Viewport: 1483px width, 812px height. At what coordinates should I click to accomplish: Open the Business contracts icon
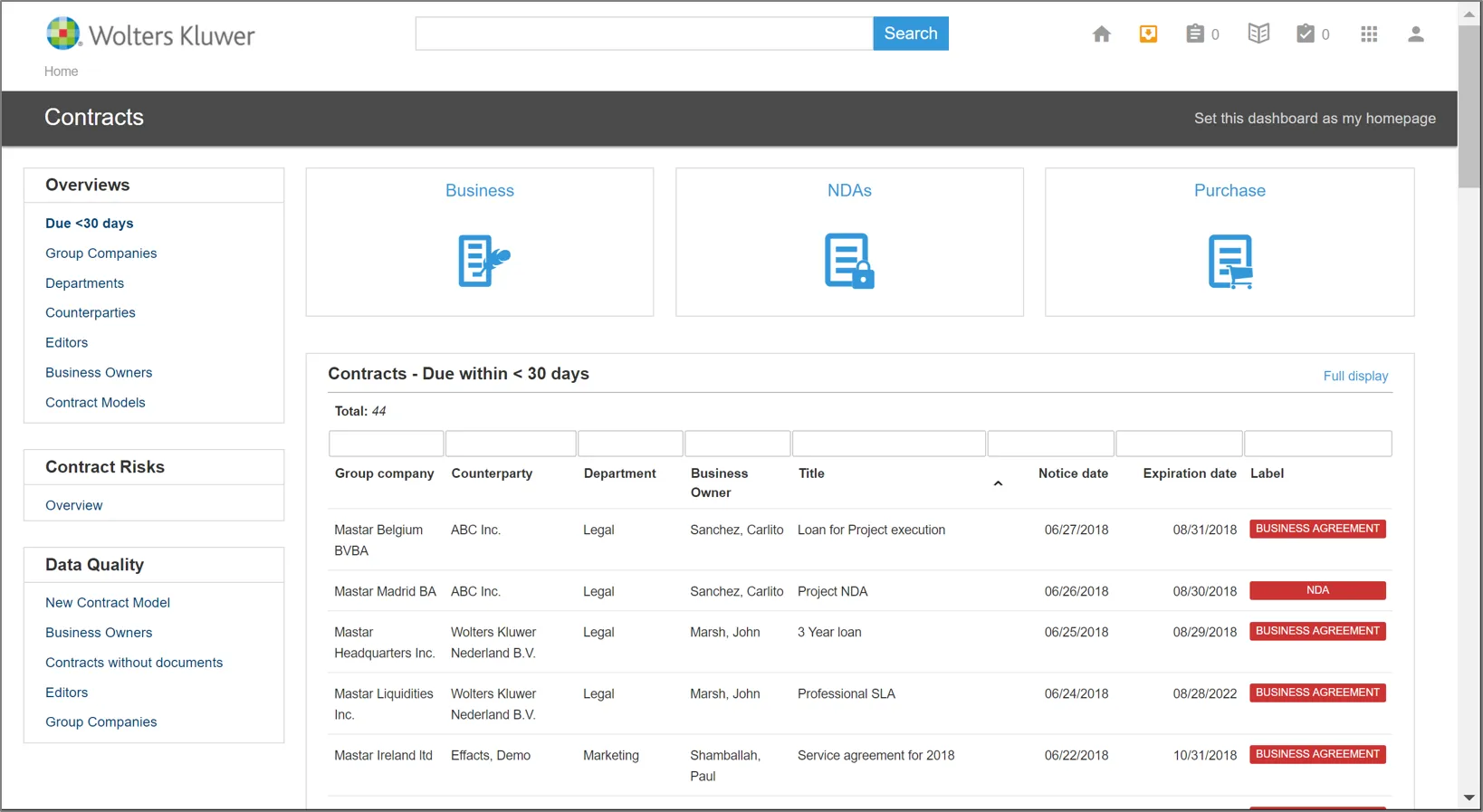point(483,261)
